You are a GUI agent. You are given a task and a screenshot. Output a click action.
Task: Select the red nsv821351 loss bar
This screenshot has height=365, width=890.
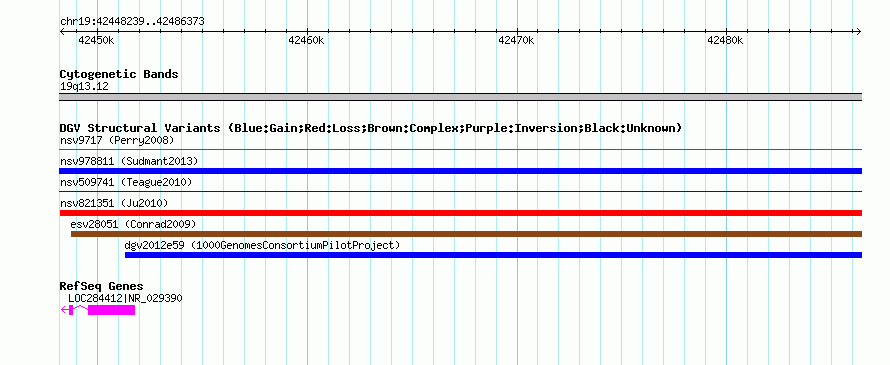pos(460,213)
